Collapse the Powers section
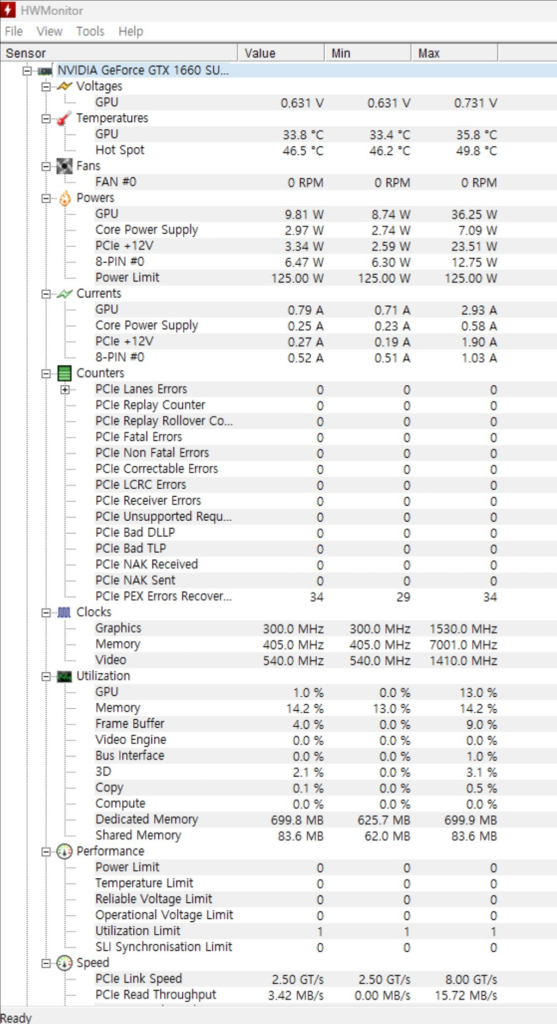557x1024 pixels. 46,198
